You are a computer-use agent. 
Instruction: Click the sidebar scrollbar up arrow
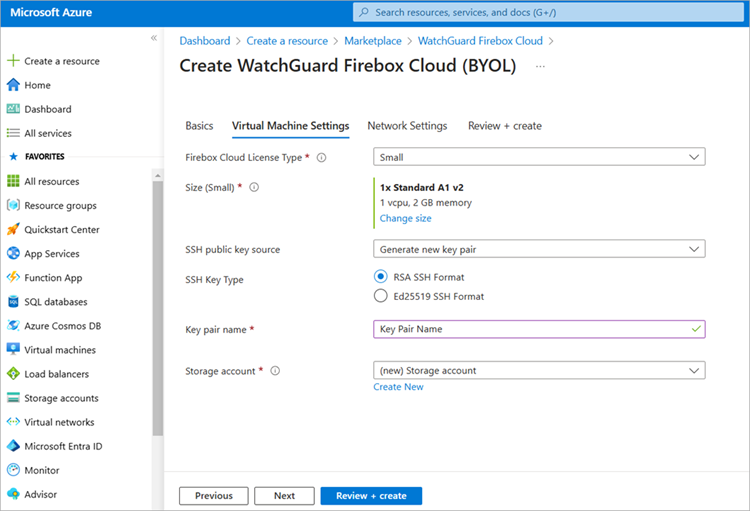tap(158, 176)
